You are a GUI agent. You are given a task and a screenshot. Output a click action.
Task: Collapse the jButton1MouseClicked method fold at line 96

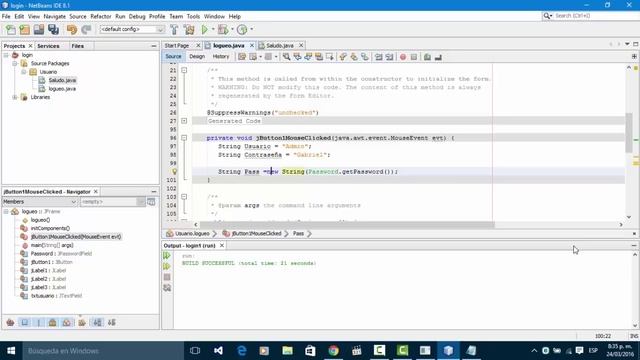coord(184,138)
